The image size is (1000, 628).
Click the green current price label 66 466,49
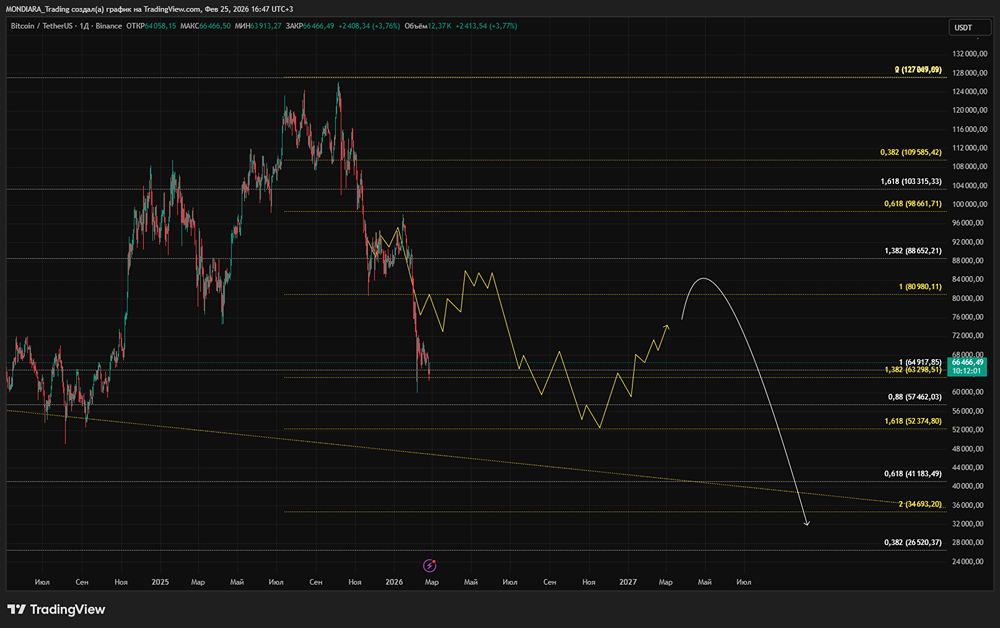coord(969,362)
